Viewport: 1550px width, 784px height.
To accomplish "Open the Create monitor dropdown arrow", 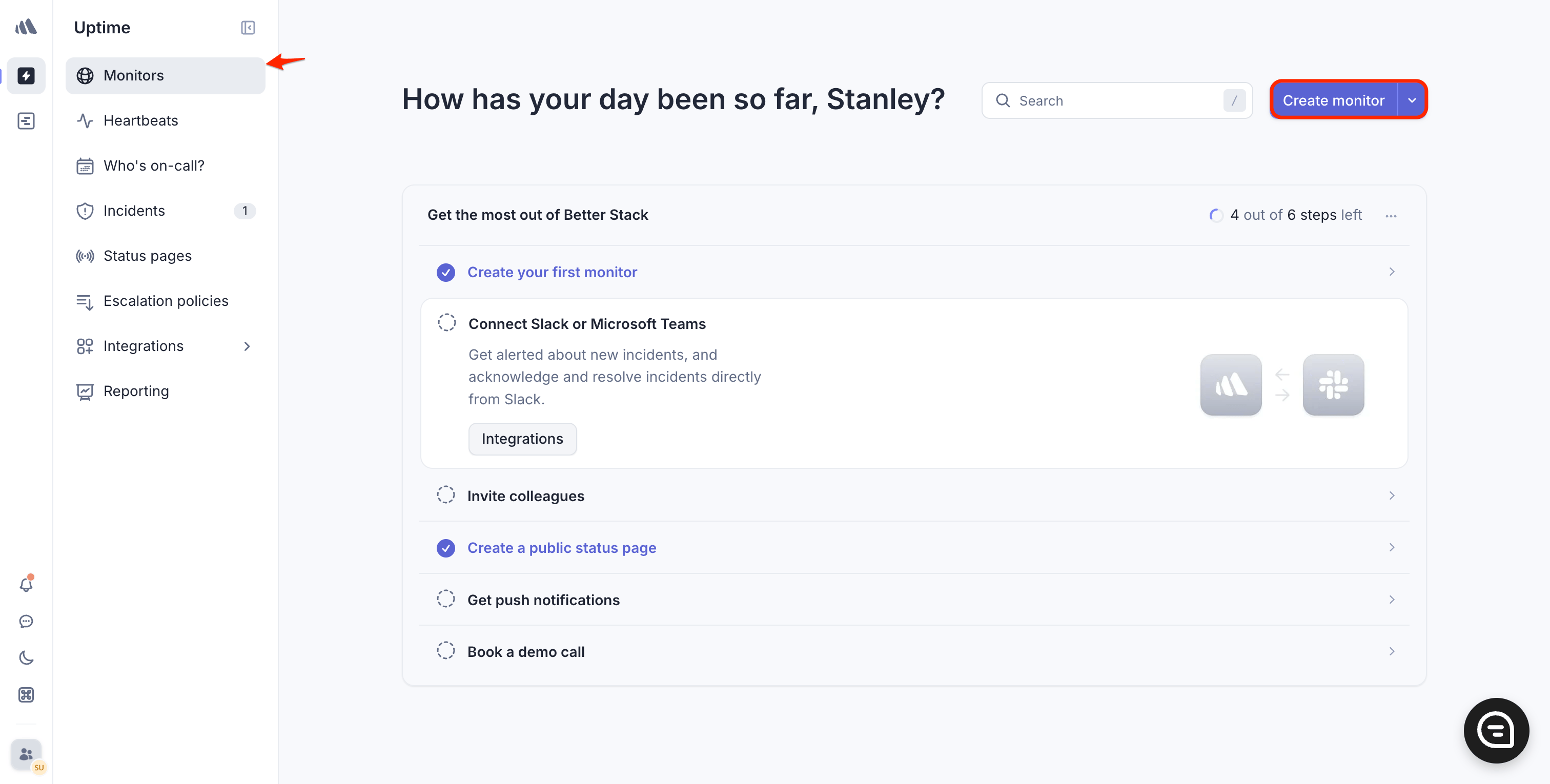I will (x=1412, y=100).
